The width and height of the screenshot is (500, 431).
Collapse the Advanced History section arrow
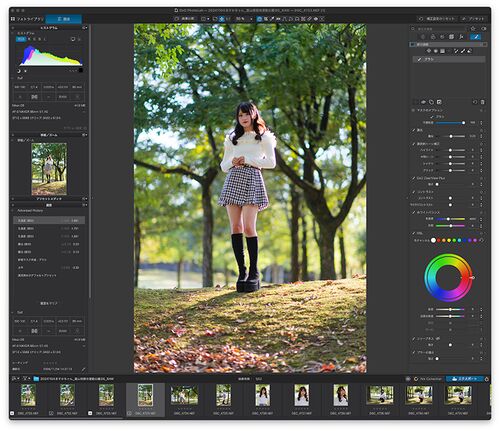coord(13,211)
